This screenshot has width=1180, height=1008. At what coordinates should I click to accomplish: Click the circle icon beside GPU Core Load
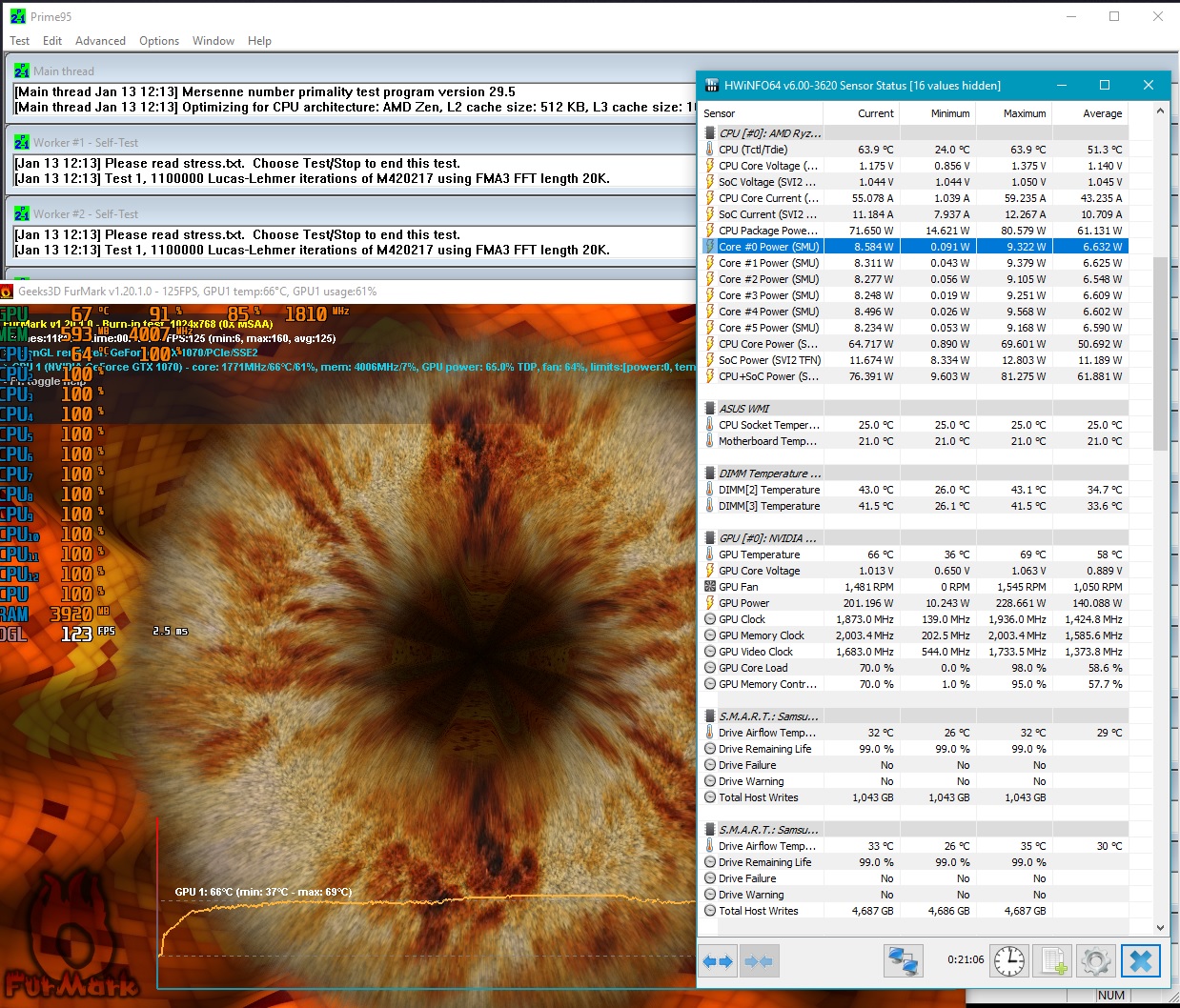tap(710, 668)
